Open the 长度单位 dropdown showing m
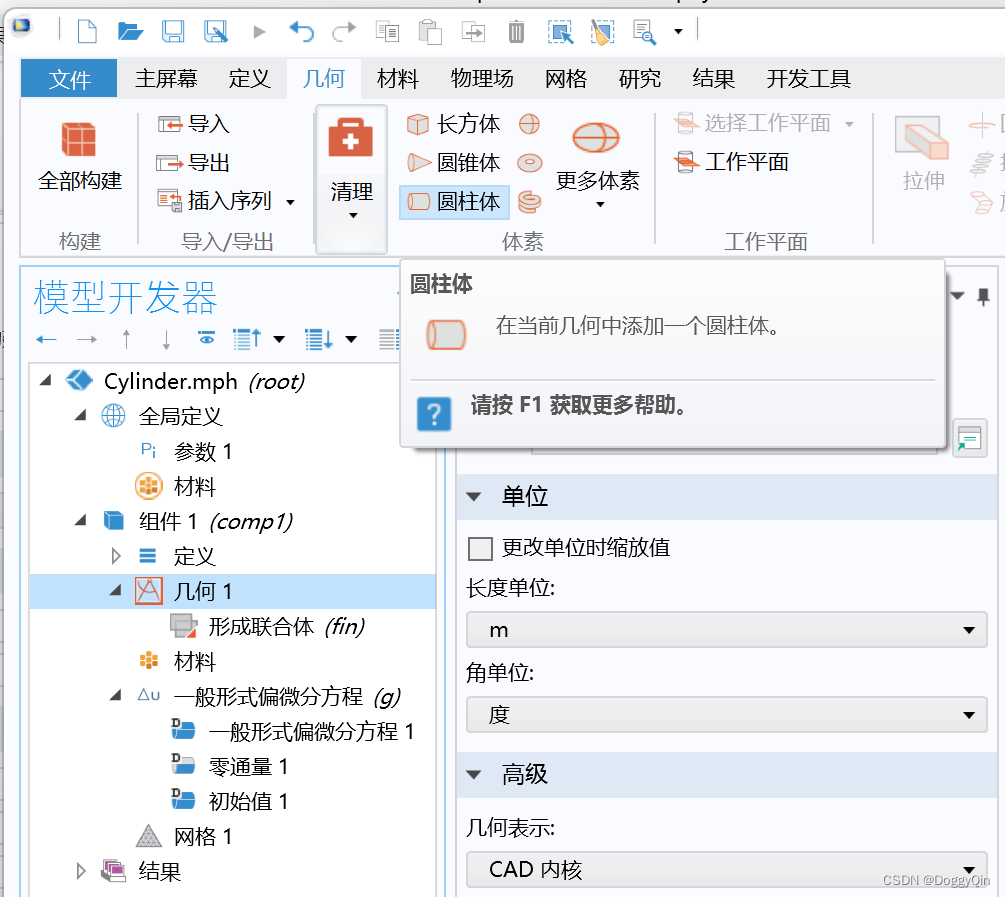 point(726,630)
